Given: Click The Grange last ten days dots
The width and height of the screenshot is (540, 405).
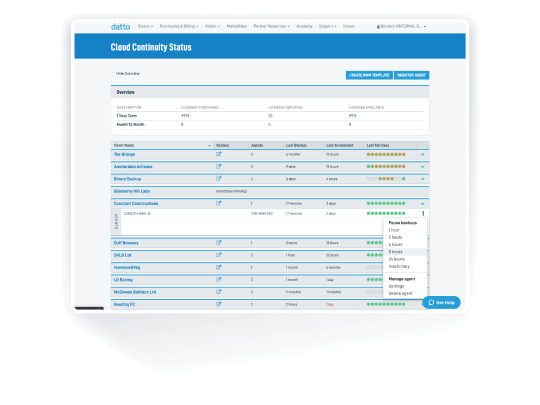Looking at the screenshot, I should [x=386, y=155].
